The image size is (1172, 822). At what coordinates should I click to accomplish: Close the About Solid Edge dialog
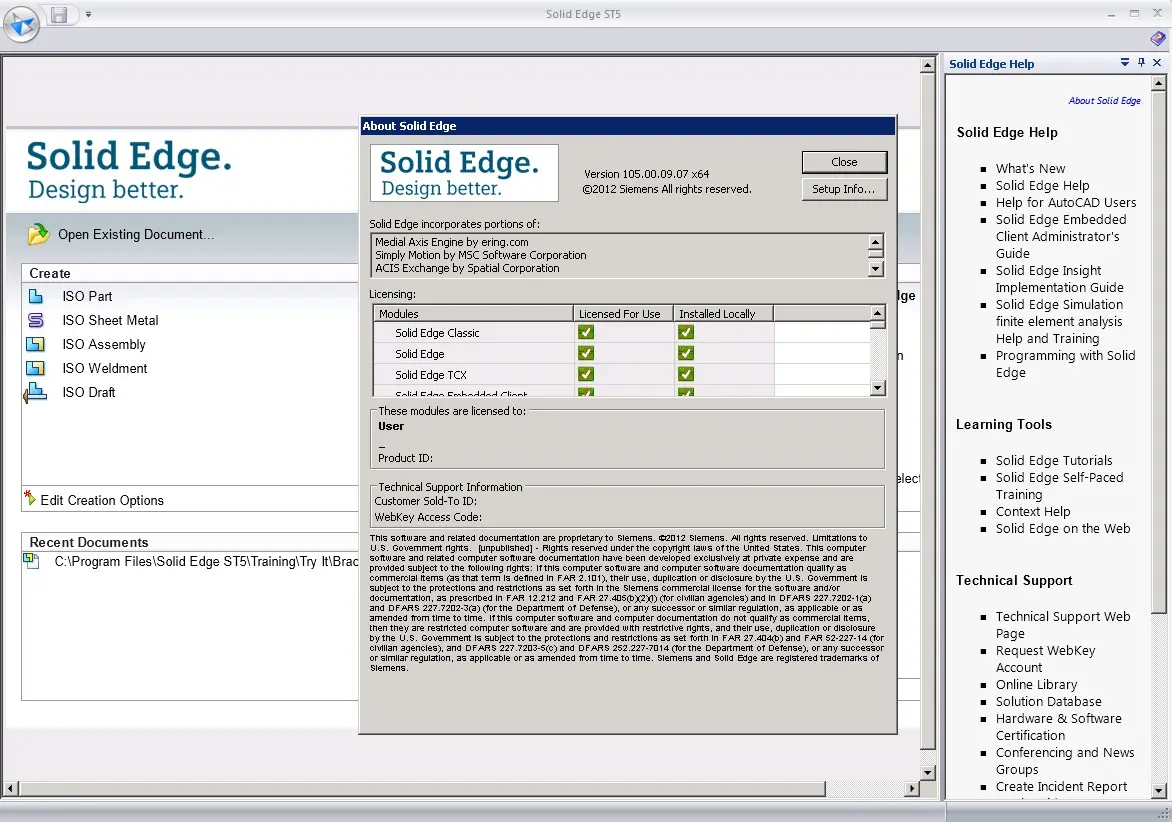[x=844, y=162]
